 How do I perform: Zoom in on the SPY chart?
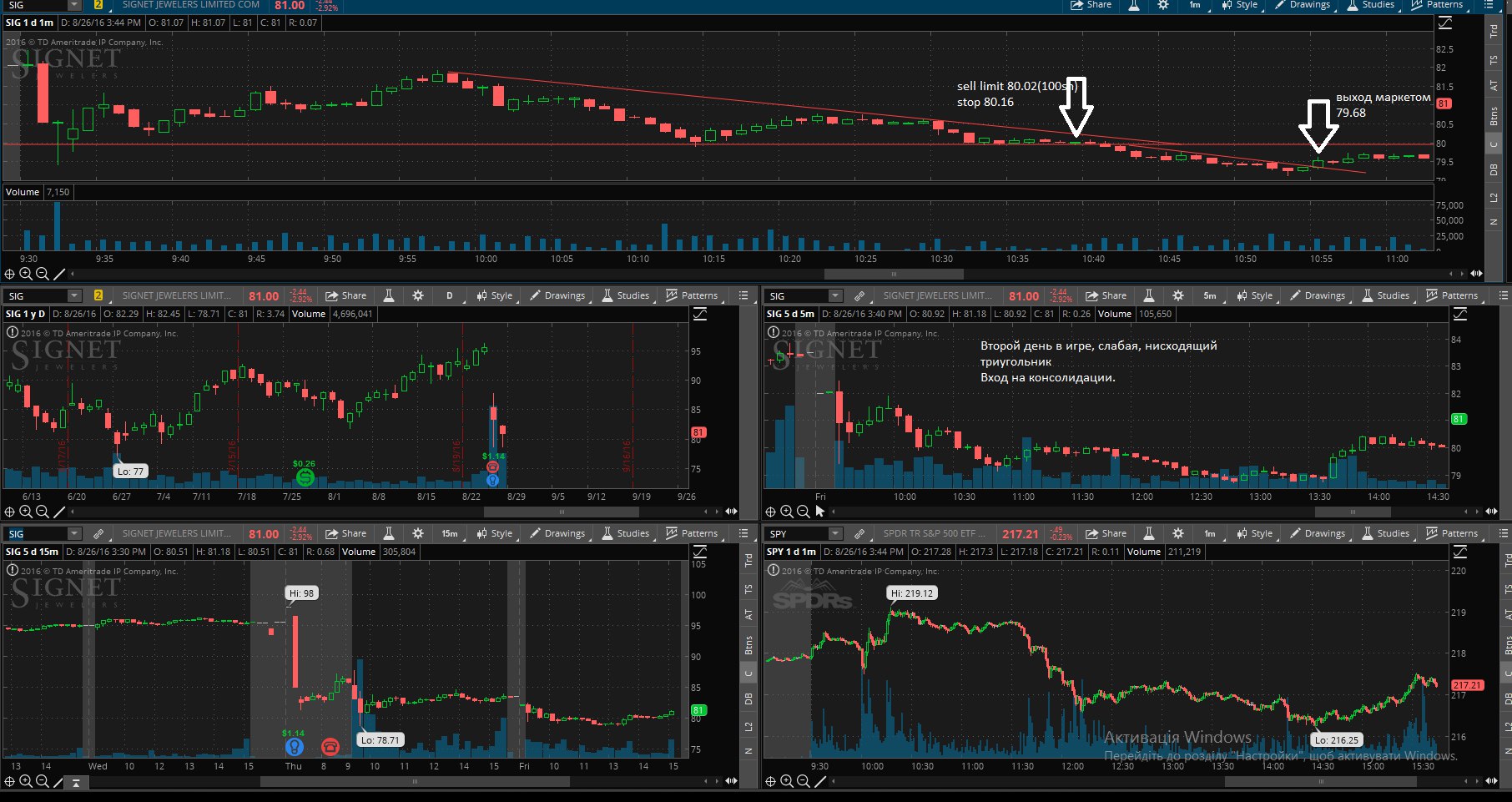pyautogui.click(x=787, y=781)
